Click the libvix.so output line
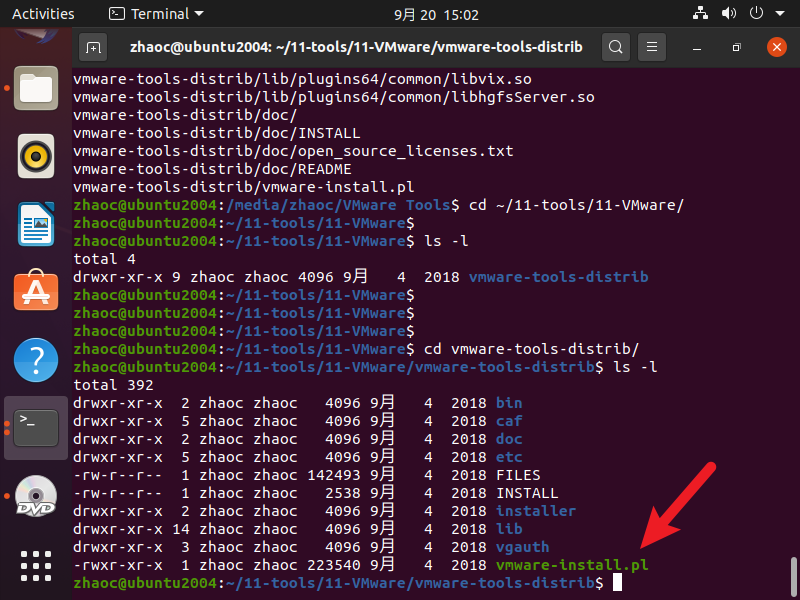 [303, 79]
